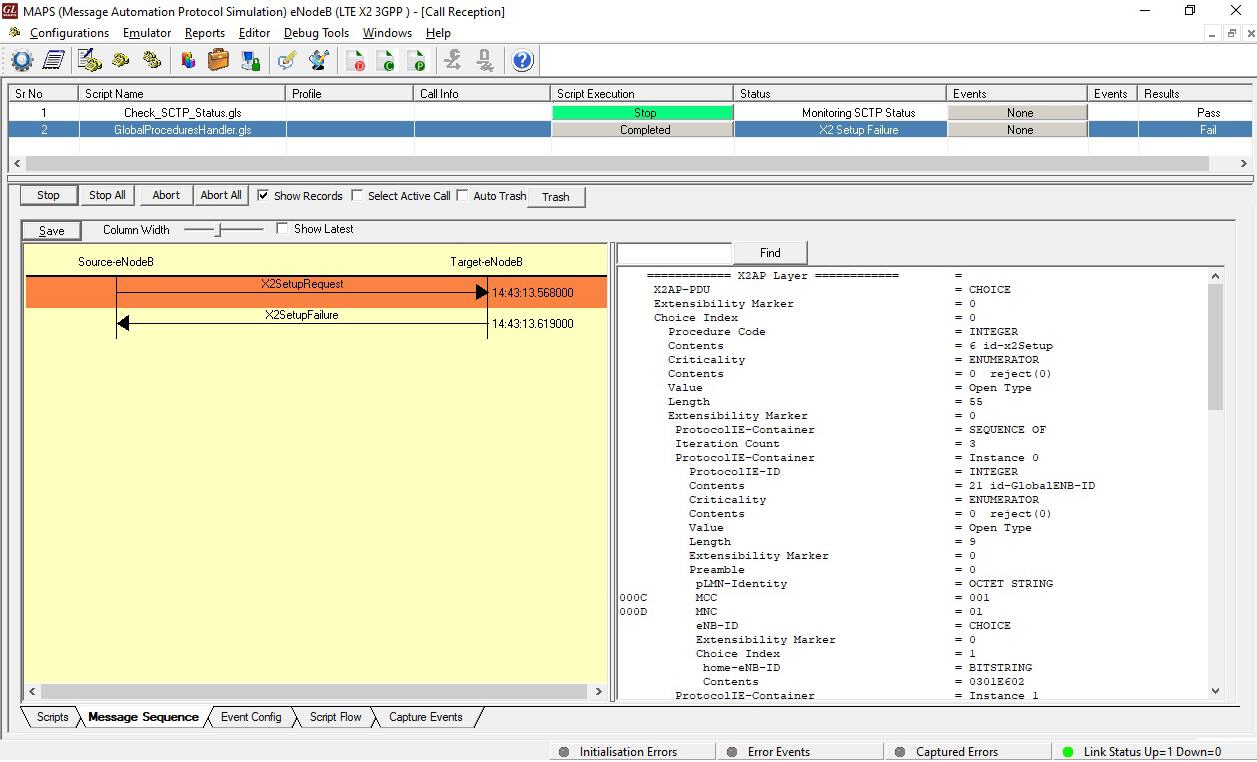Switch to the Script Flow tab
The width and height of the screenshot is (1257, 762).
(x=335, y=717)
